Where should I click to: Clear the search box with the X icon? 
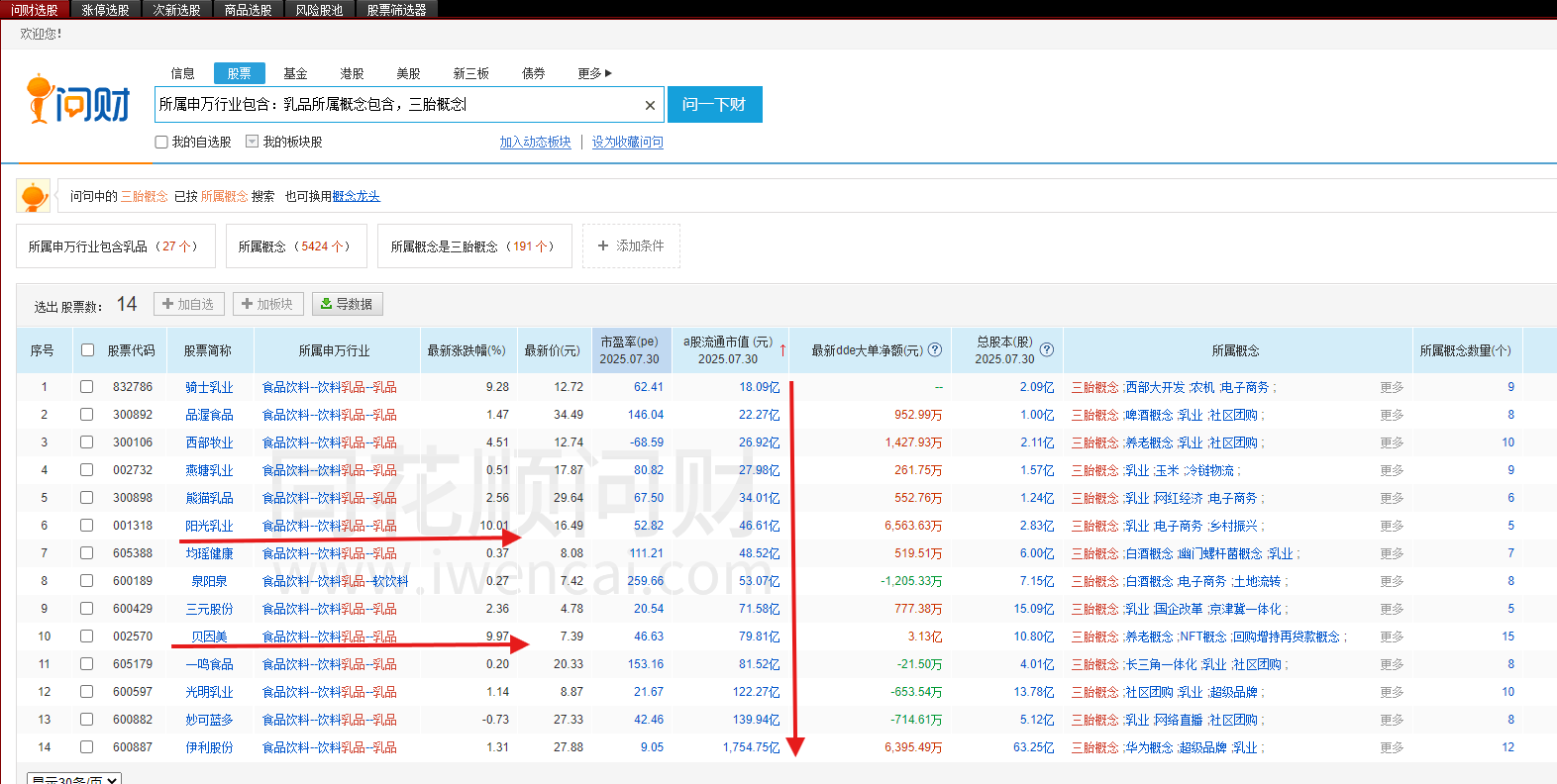coord(650,105)
